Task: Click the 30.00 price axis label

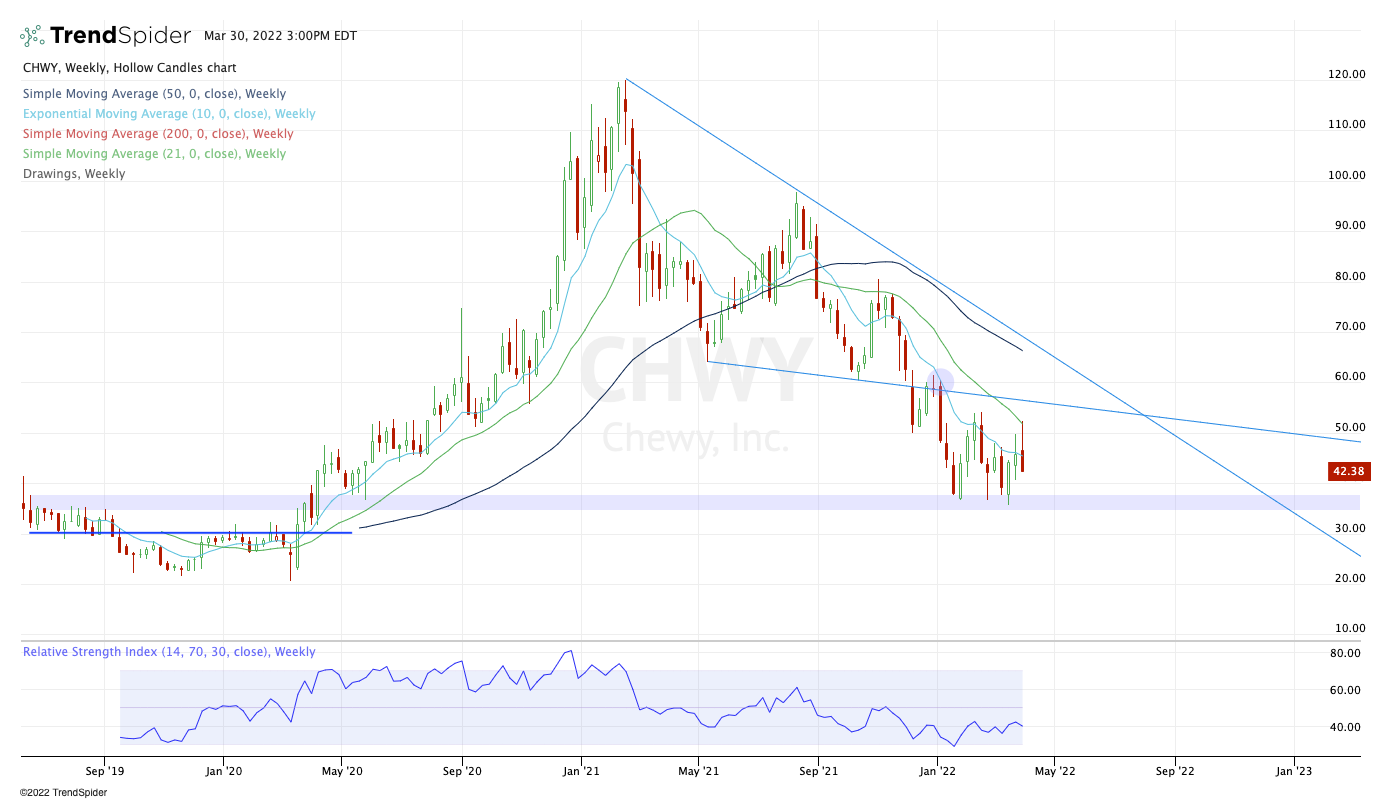Action: coord(1350,528)
